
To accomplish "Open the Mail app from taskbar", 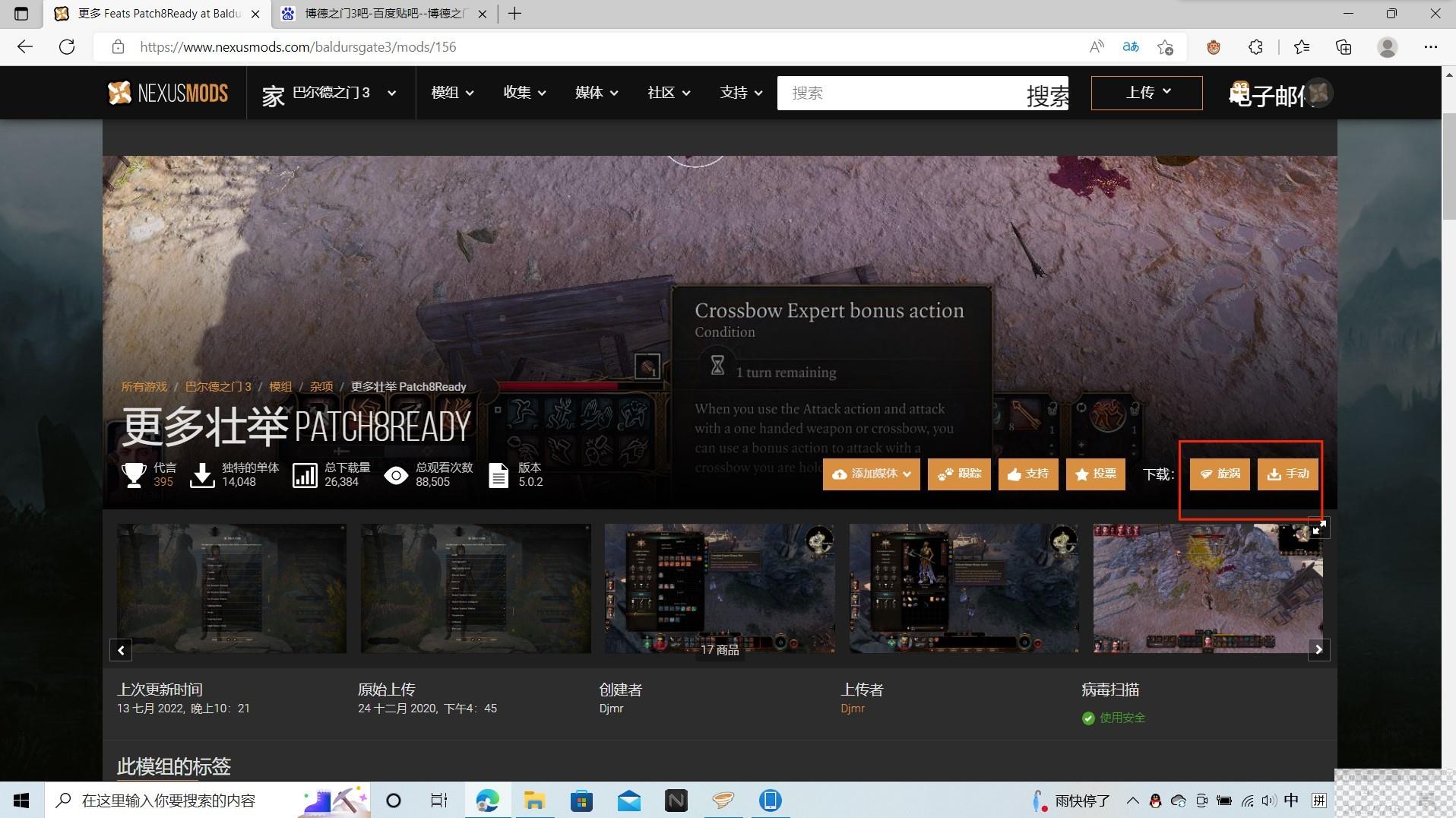I will click(628, 801).
